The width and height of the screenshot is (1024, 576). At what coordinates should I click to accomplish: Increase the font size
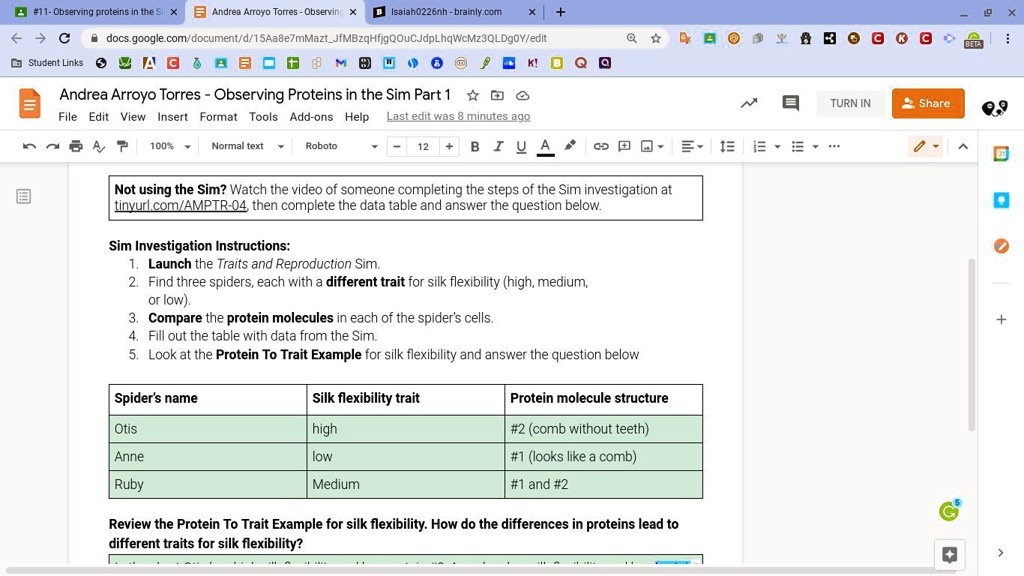449,146
